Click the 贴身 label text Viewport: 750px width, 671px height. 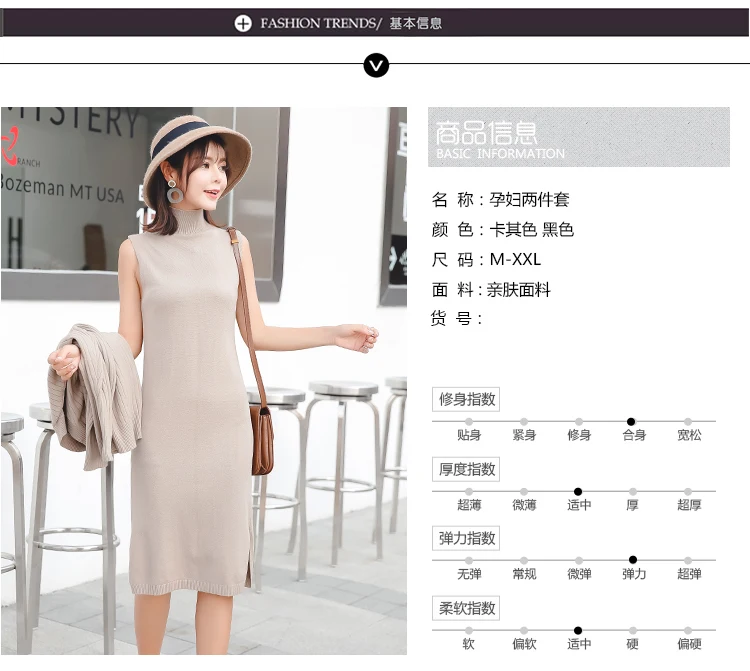pos(469,435)
